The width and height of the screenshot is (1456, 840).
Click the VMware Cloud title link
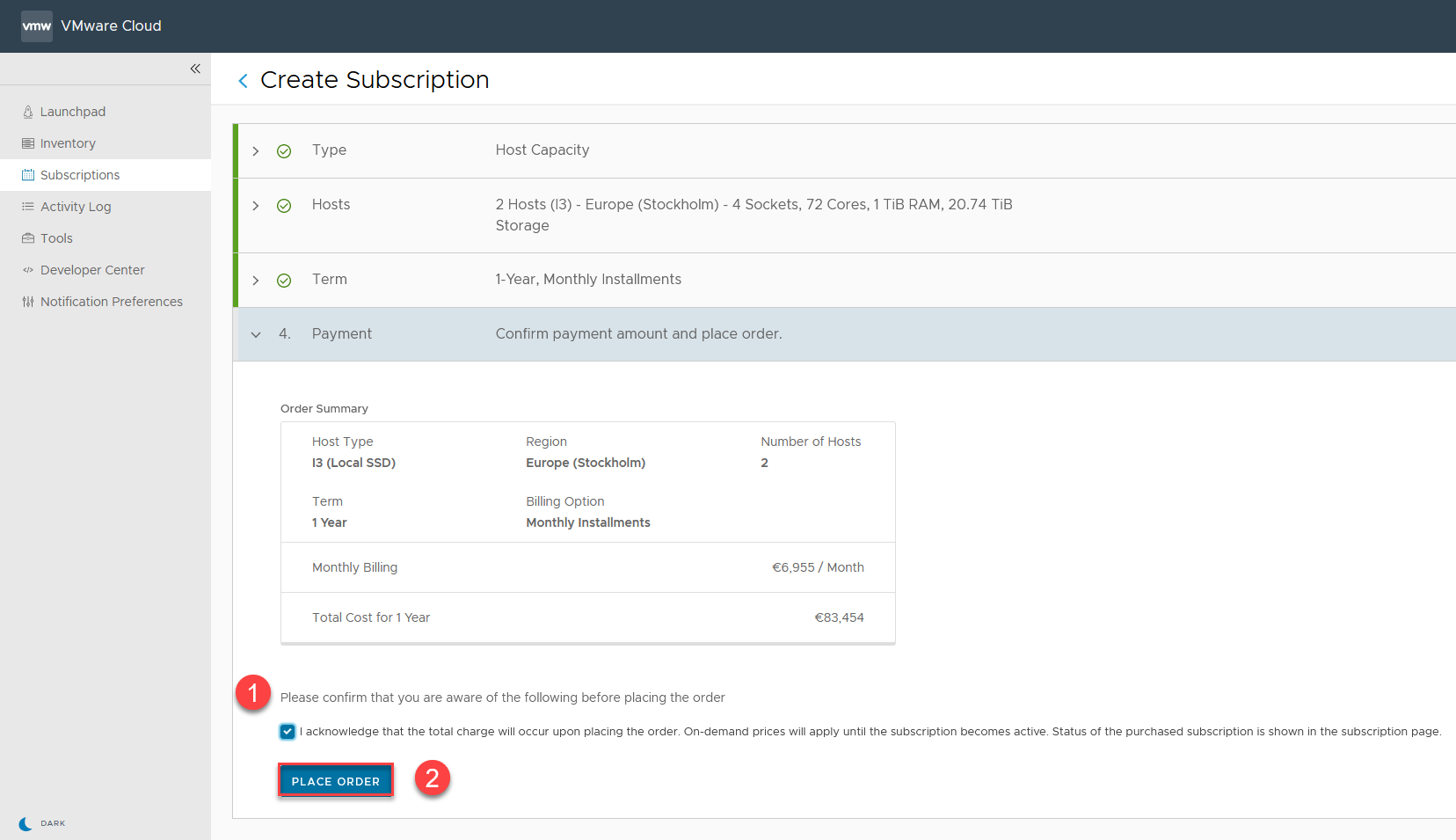point(111,26)
